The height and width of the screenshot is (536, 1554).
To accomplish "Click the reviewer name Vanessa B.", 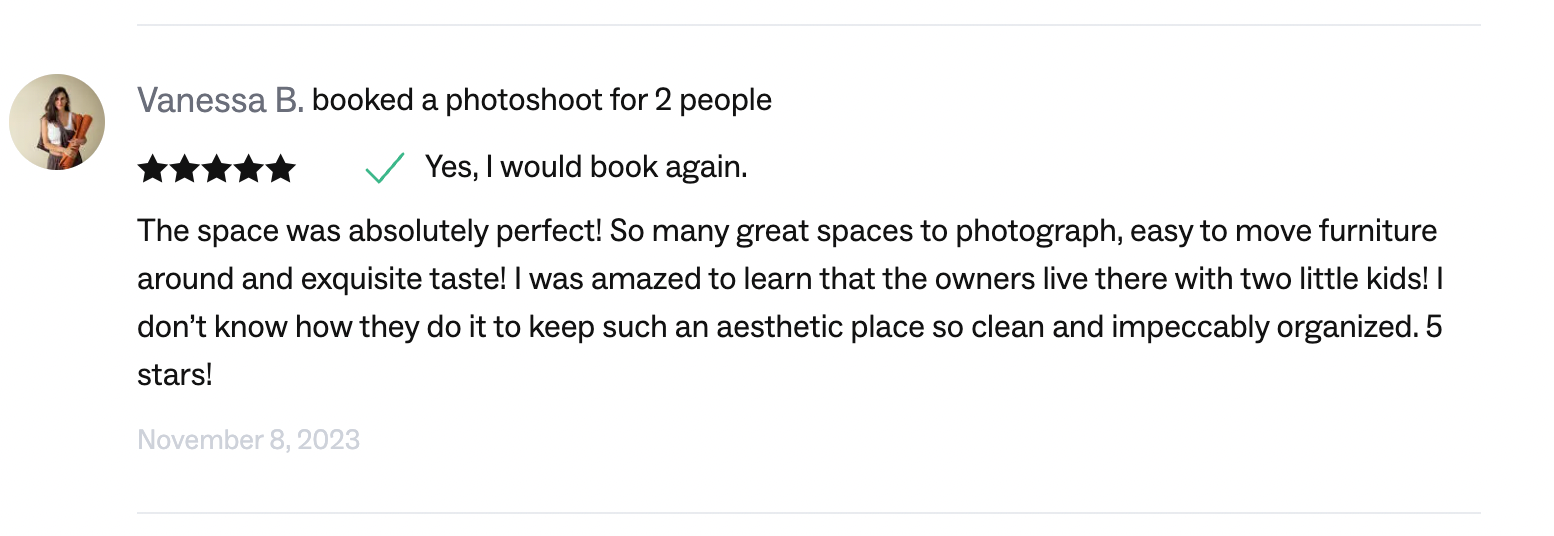I will point(220,100).
